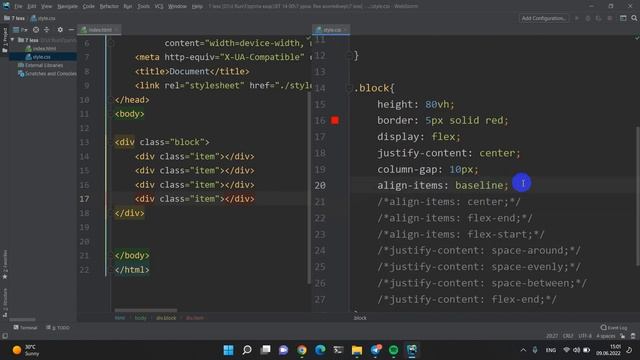Open the Refactor menu
640x360 pixels.
(x=109, y=6)
